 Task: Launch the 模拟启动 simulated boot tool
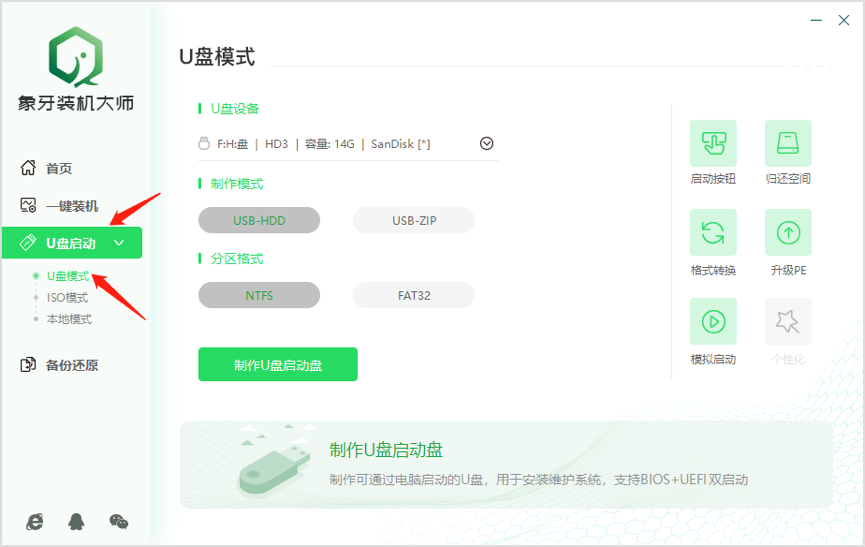click(x=713, y=321)
